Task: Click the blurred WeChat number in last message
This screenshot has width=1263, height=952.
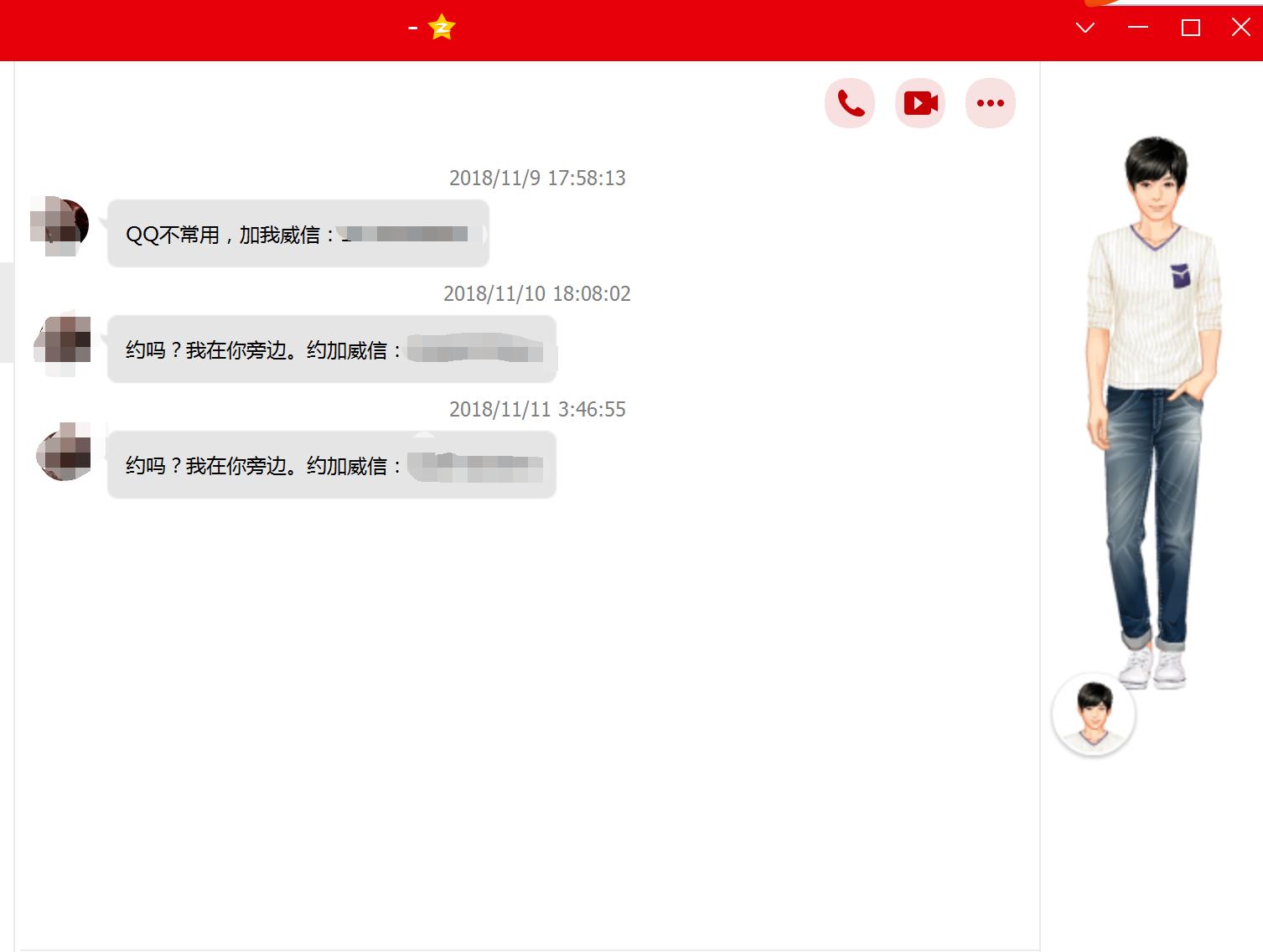Action: [x=478, y=463]
